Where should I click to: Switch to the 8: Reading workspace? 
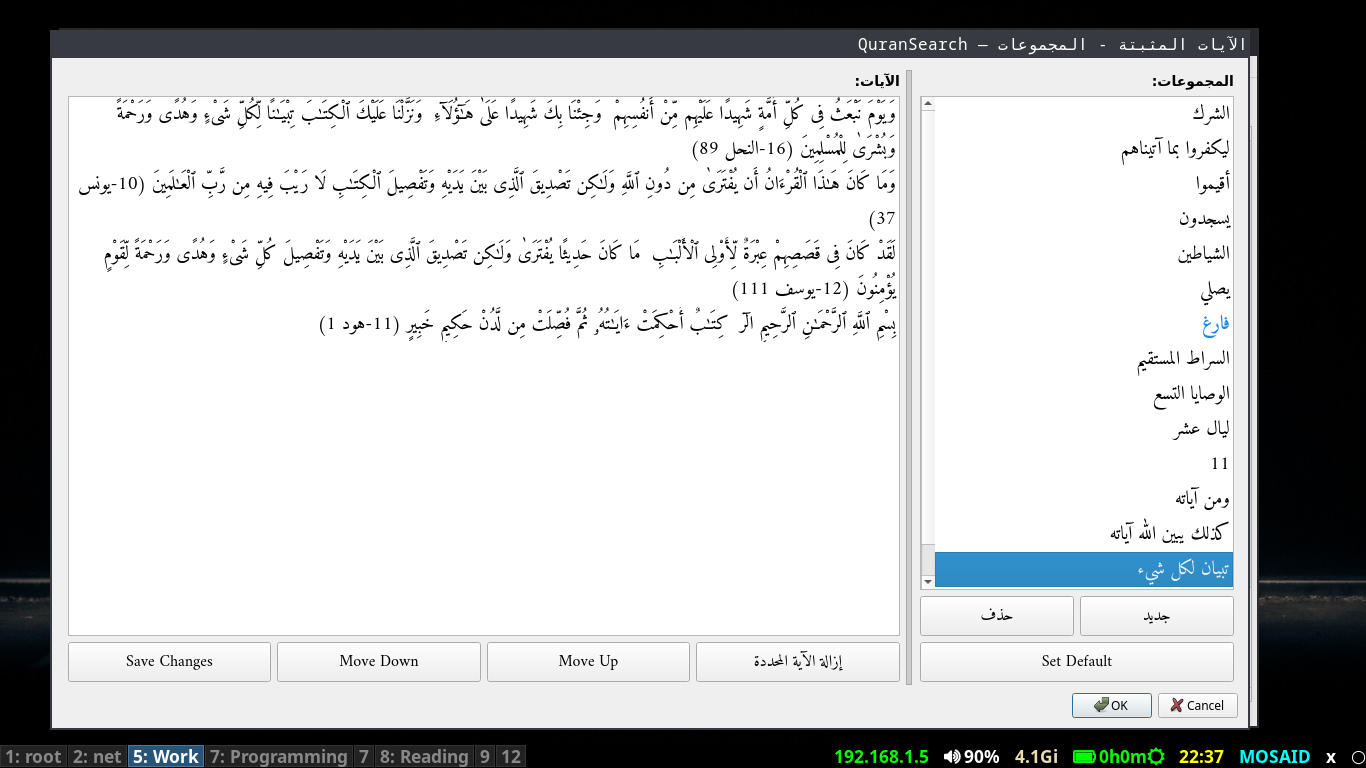(x=424, y=757)
